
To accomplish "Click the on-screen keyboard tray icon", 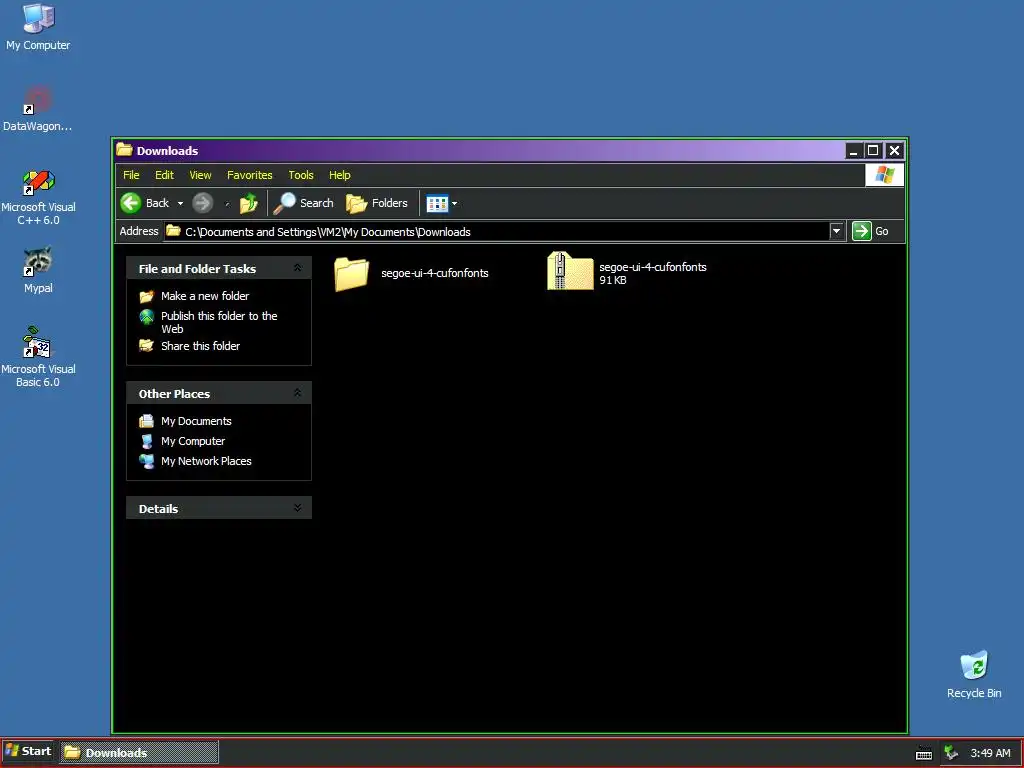I will [x=923, y=753].
